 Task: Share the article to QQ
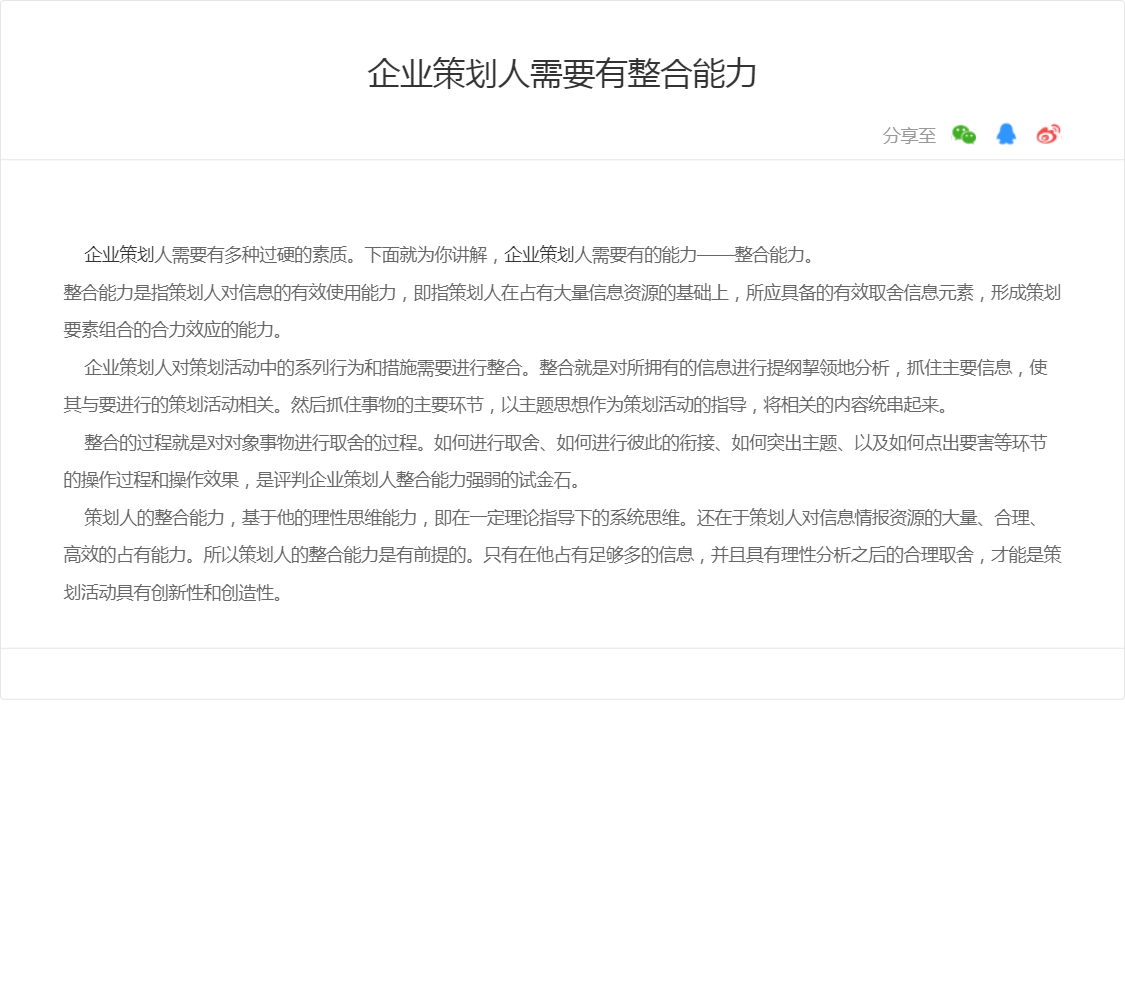click(1006, 135)
